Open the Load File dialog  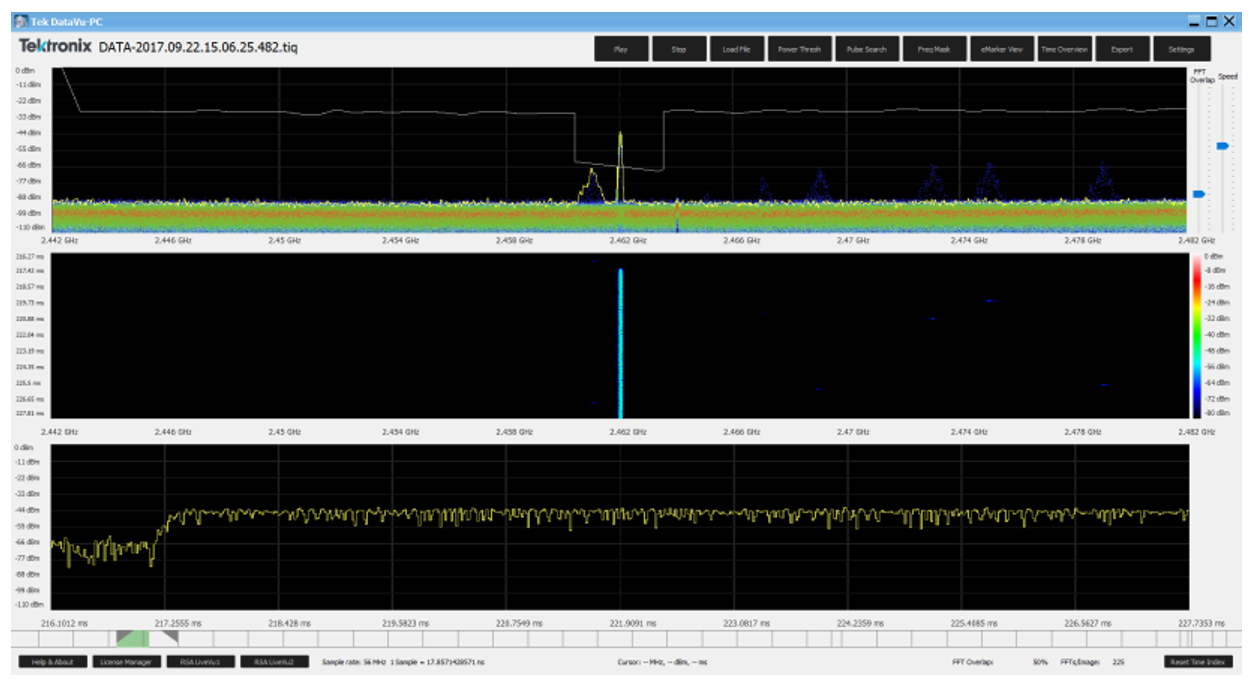point(737,47)
